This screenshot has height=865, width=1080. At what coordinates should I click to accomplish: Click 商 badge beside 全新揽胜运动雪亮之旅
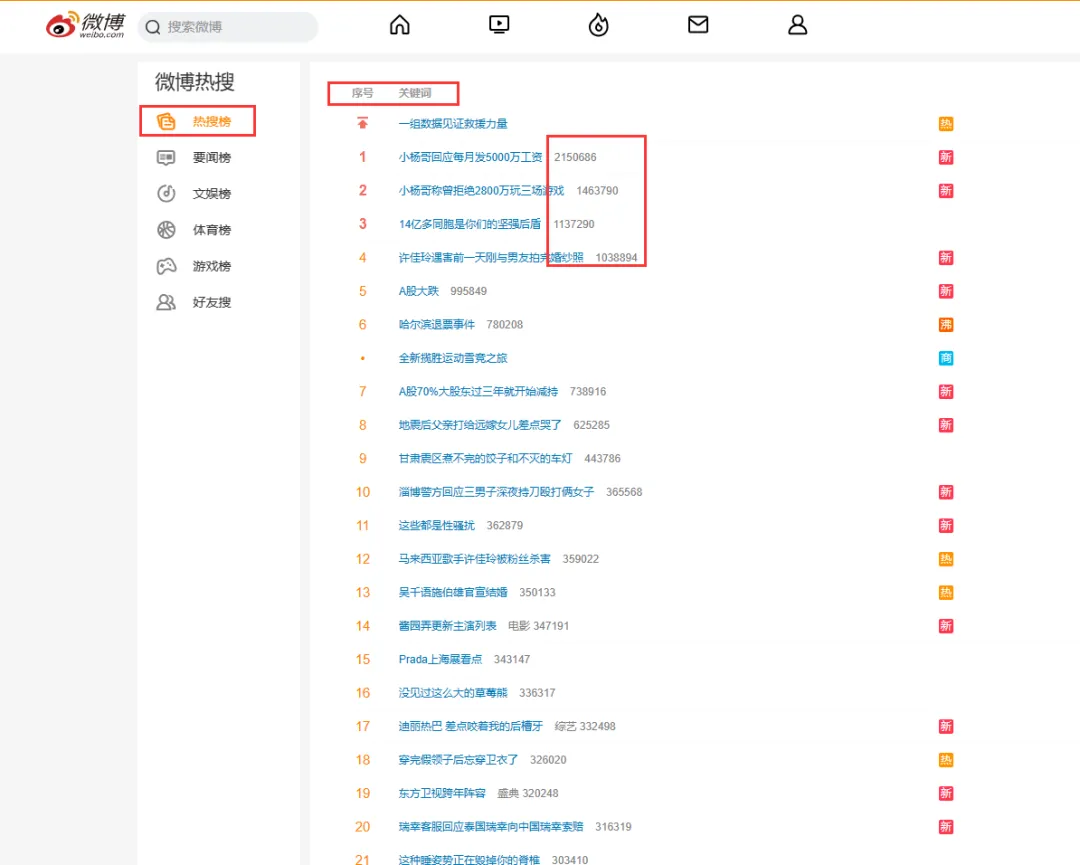(x=946, y=358)
